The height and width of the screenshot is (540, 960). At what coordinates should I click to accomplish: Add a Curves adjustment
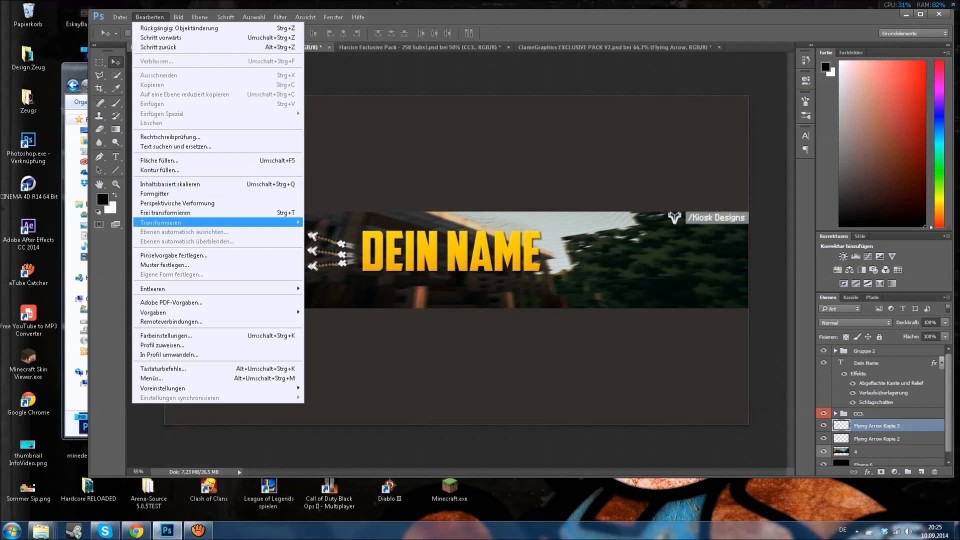(868, 257)
